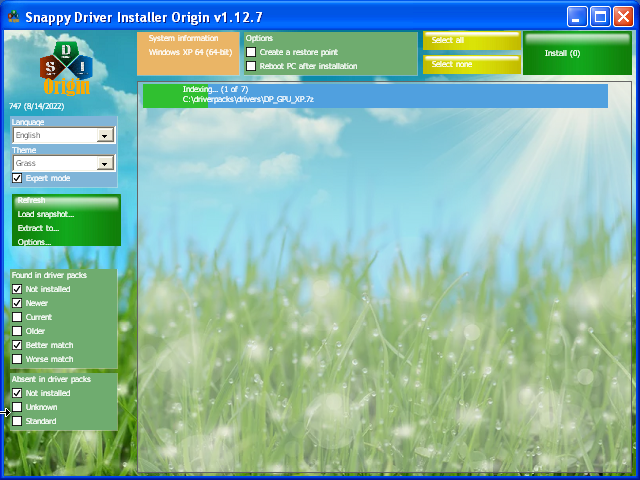The image size is (640, 480).
Task: Check the Worse match filter
Action: pos(17,359)
